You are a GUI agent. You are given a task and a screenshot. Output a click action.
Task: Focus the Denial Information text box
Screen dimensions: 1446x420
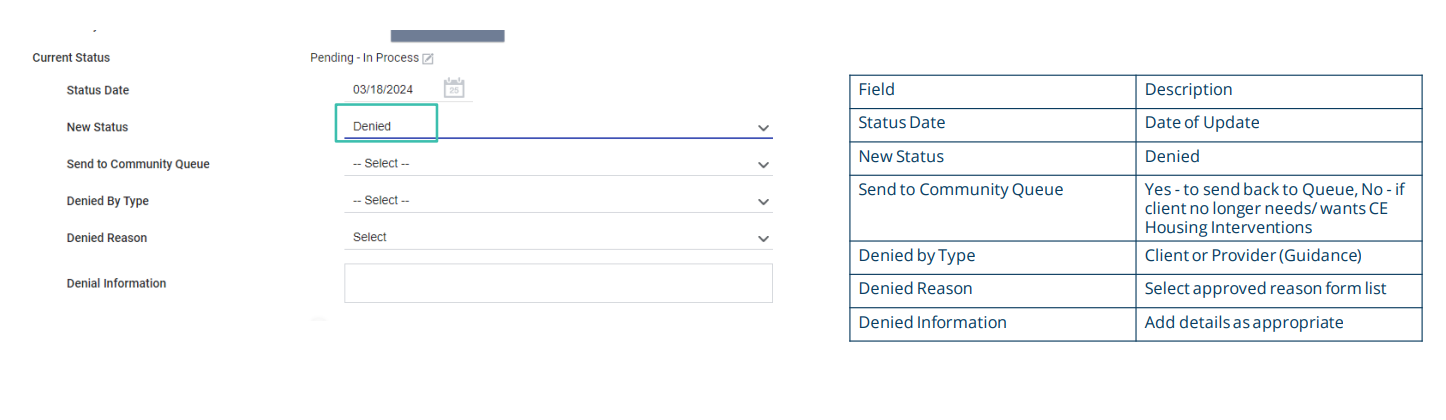click(558, 283)
